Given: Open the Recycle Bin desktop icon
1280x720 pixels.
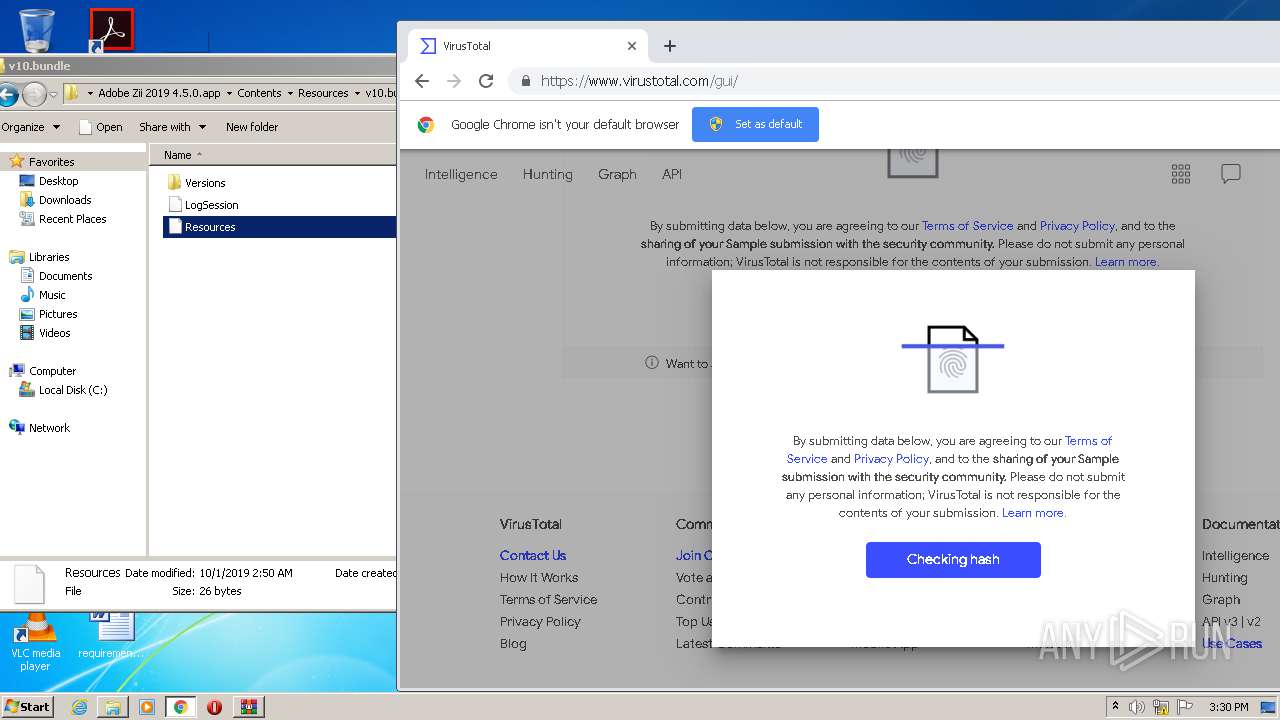Looking at the screenshot, I should click(x=37, y=30).
